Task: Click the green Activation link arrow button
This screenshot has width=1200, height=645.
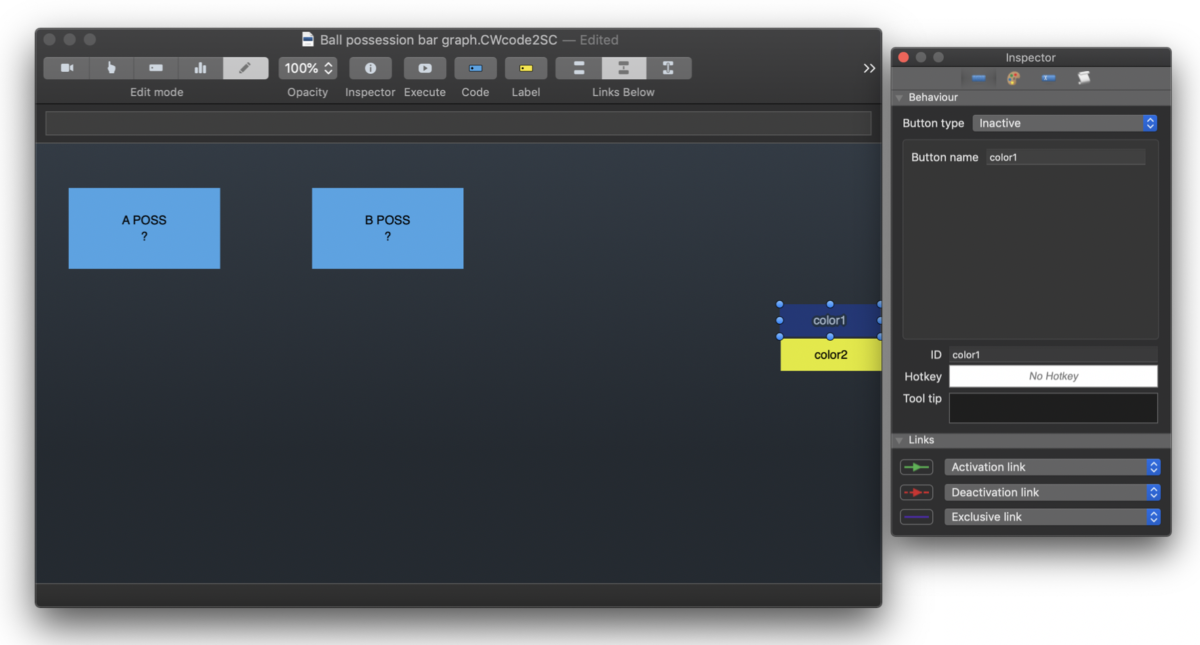Action: tap(917, 467)
